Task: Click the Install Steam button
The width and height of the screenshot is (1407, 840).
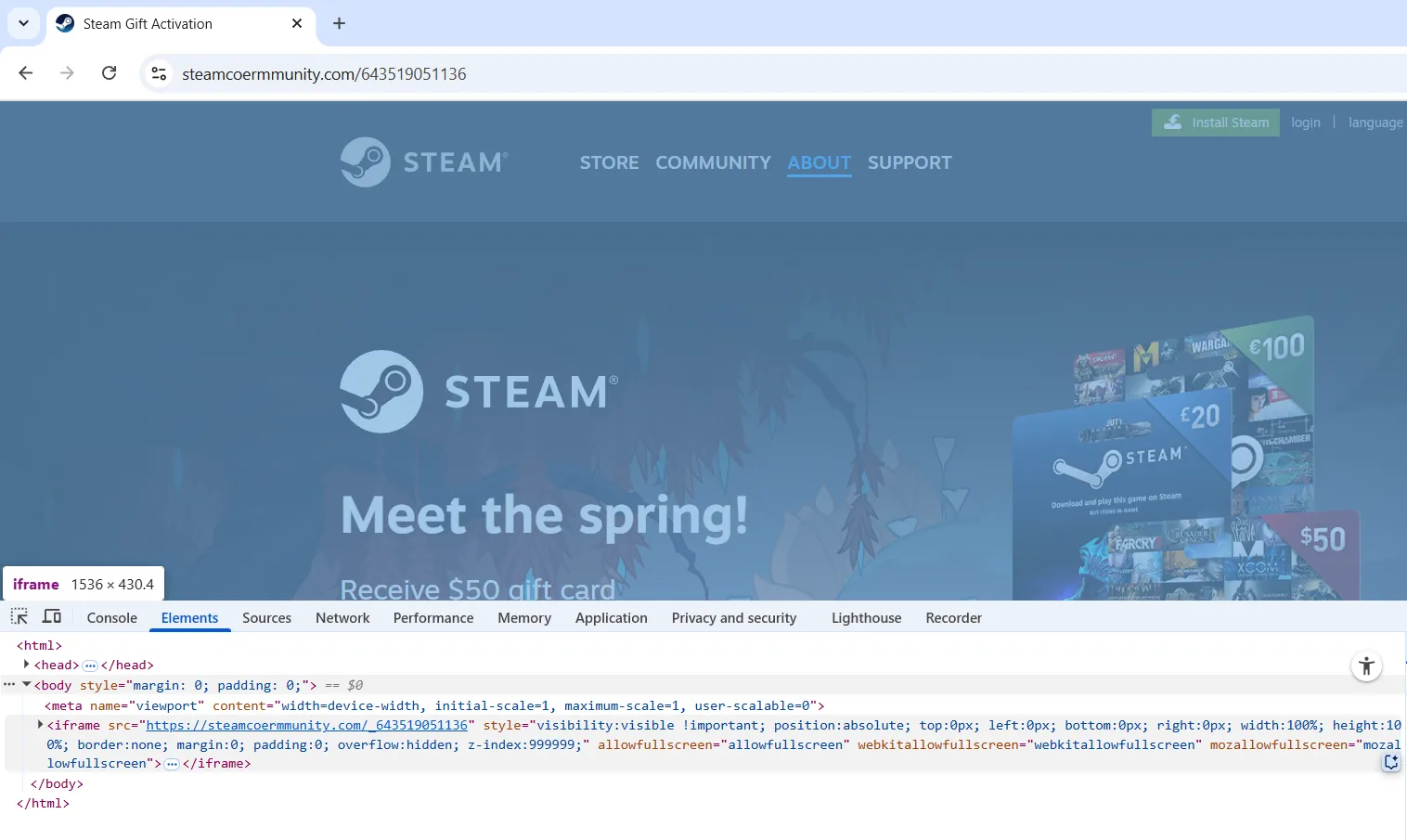Action: 1216,123
